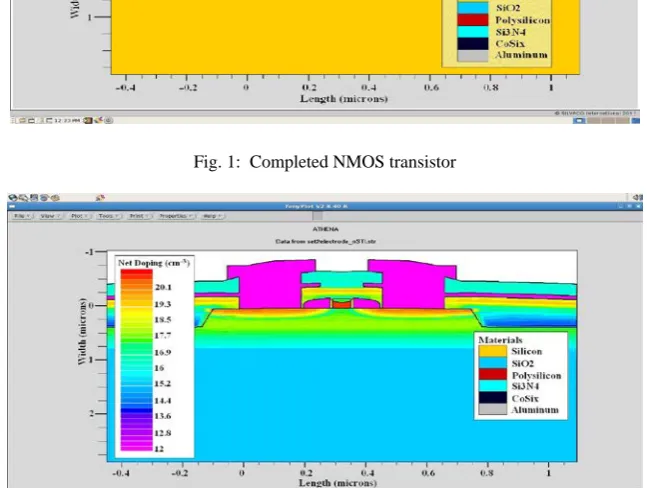Click the '17.7' value on doping scale
Viewport: 647px width, 488px height.
(x=163, y=336)
